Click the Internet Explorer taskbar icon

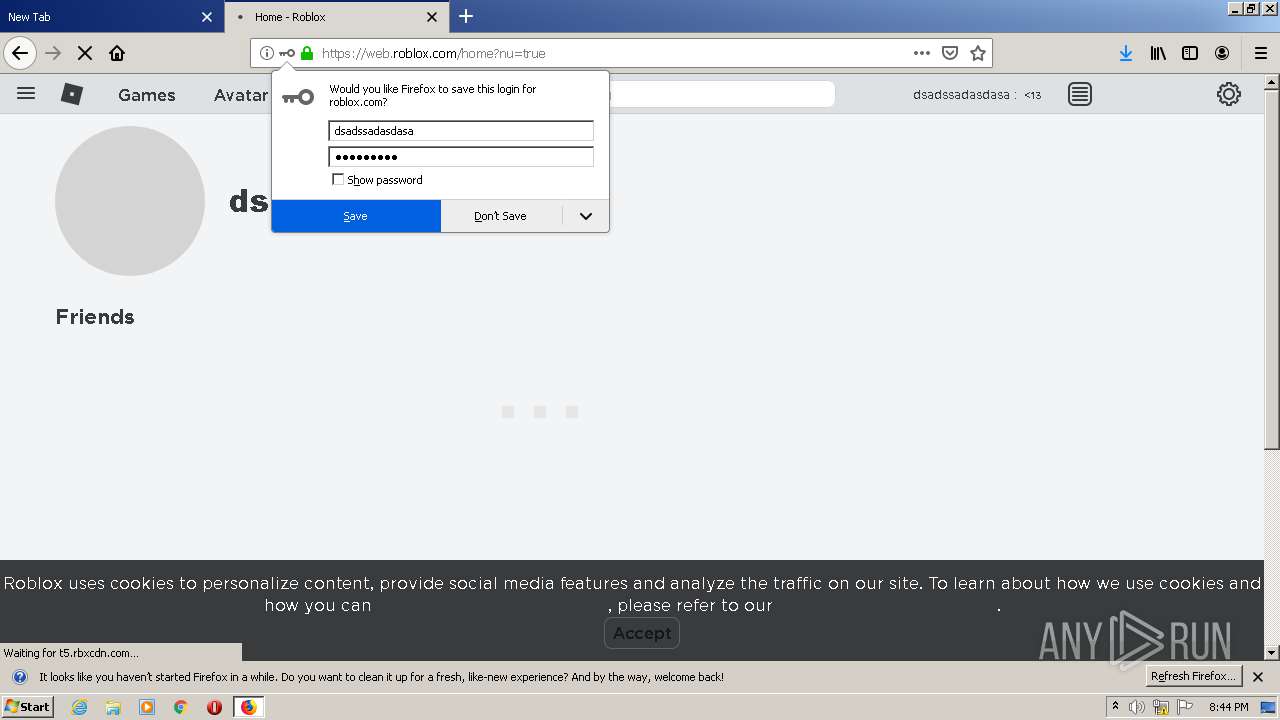80,707
